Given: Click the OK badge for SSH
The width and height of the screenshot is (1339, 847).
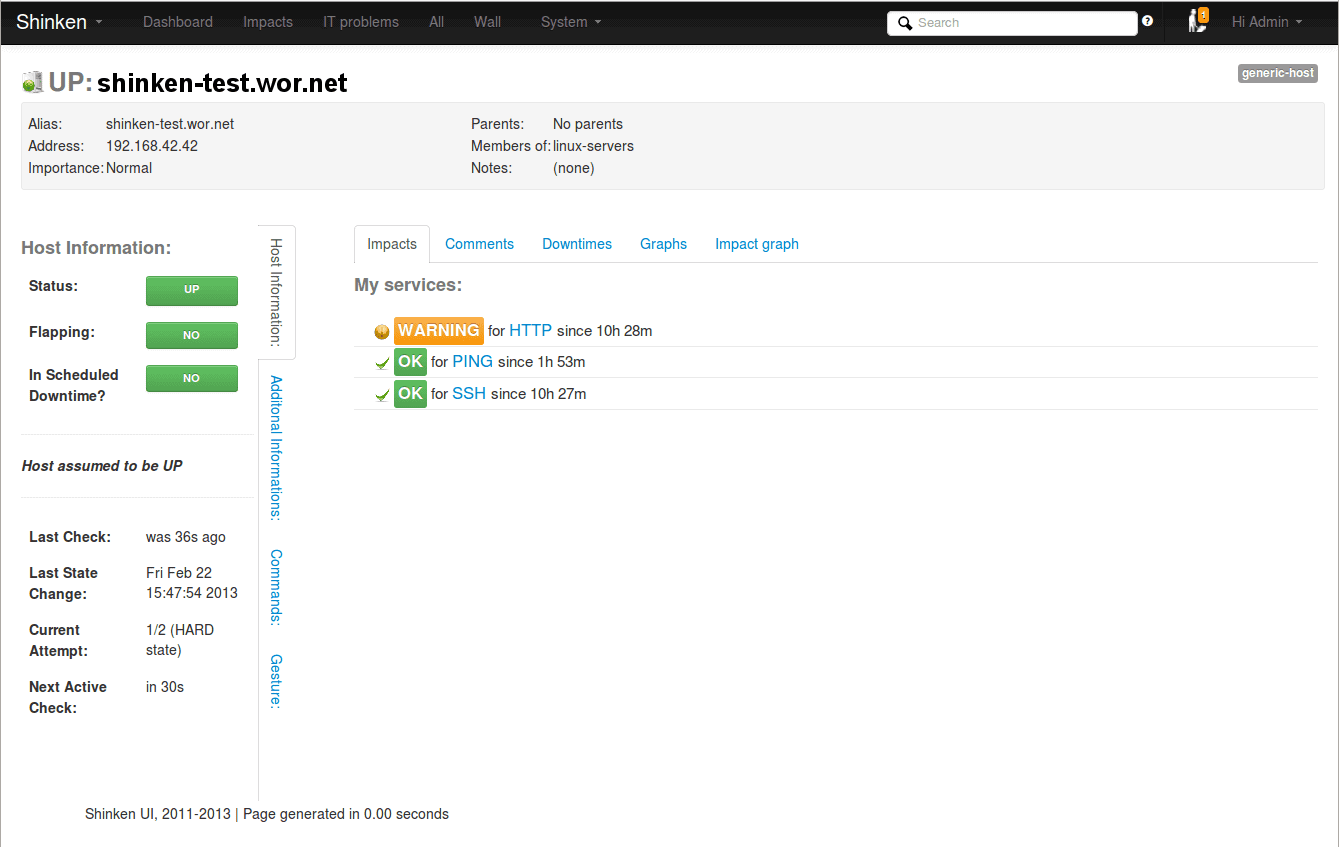Looking at the screenshot, I should click(410, 393).
